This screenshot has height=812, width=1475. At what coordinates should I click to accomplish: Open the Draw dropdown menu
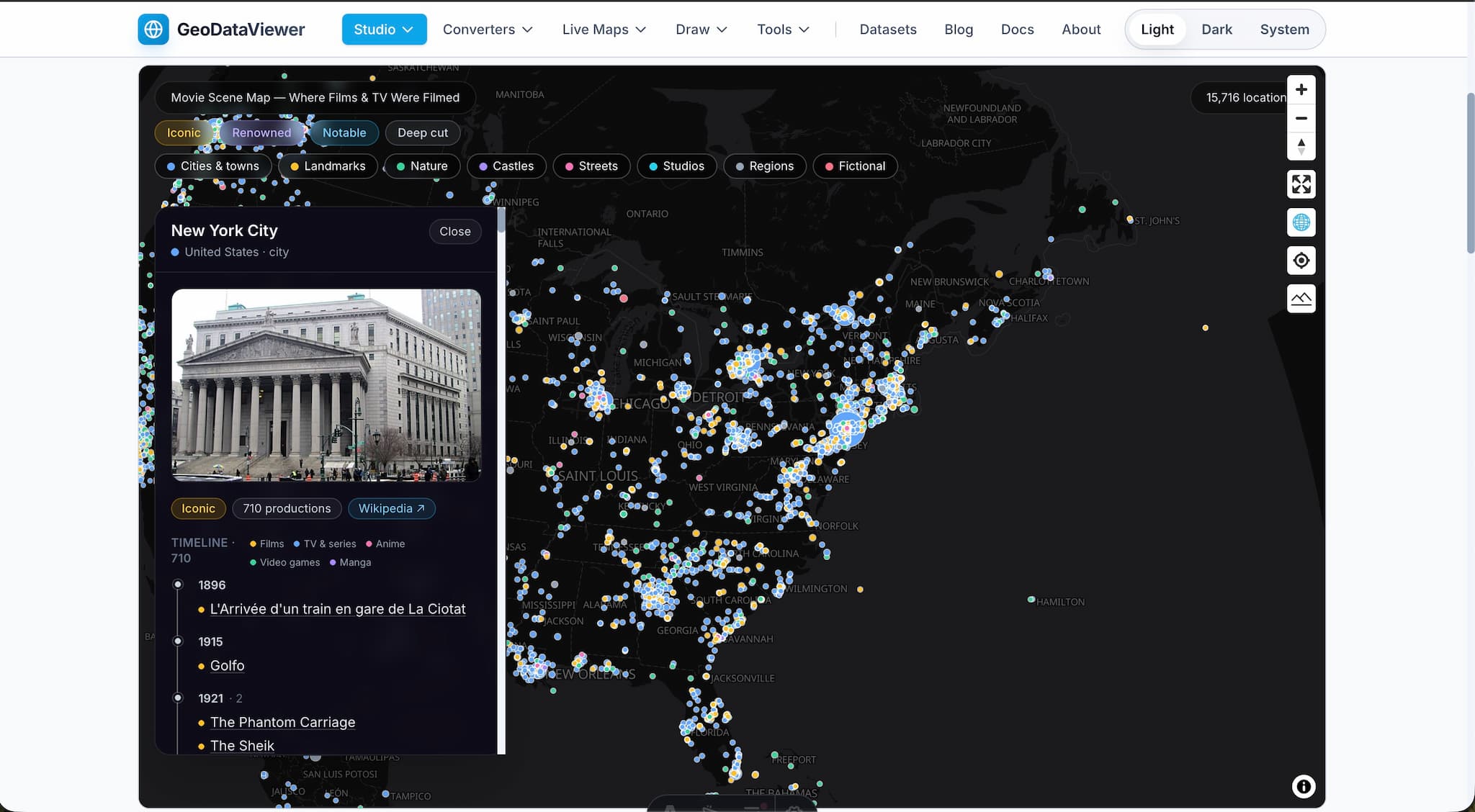click(x=701, y=30)
